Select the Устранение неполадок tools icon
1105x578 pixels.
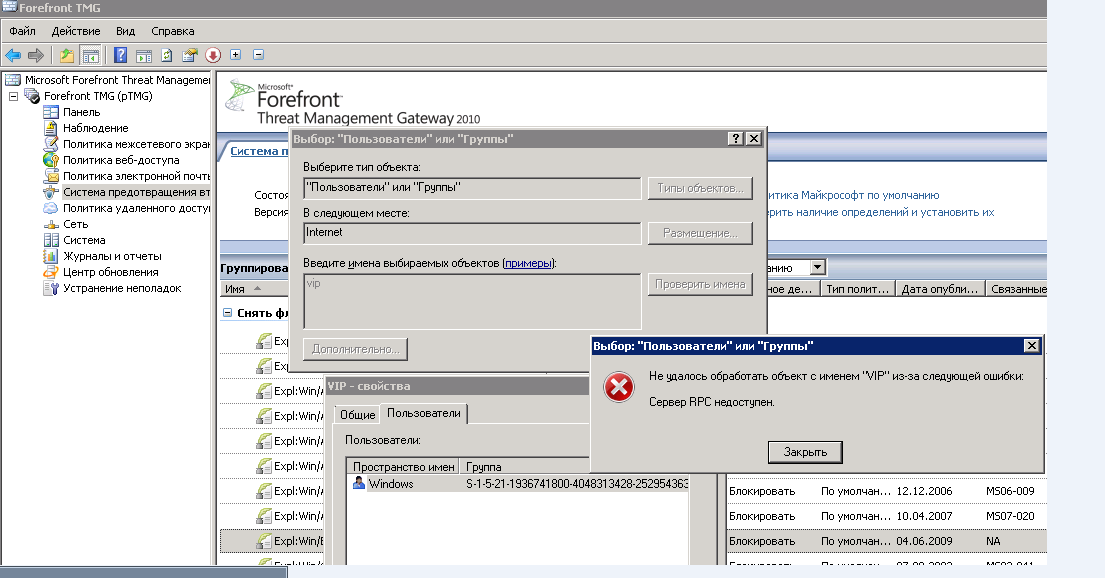coord(51,288)
